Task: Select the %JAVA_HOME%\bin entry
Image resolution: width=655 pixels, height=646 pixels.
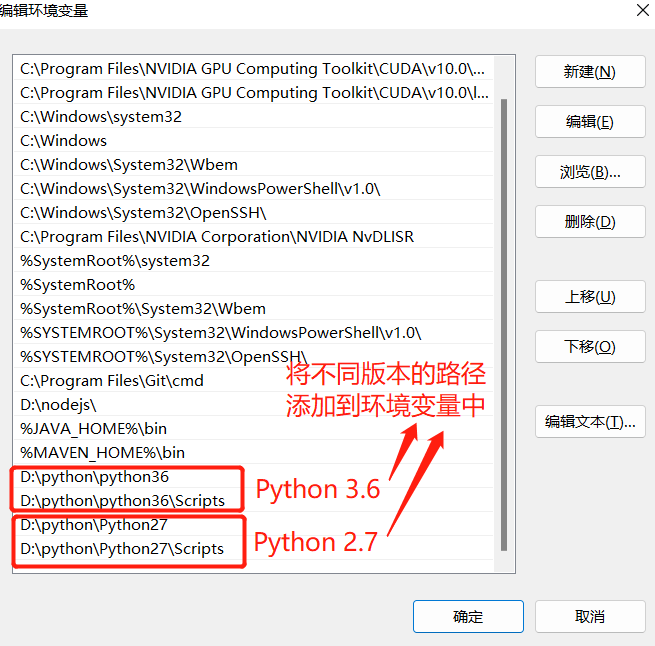Action: click(254, 429)
